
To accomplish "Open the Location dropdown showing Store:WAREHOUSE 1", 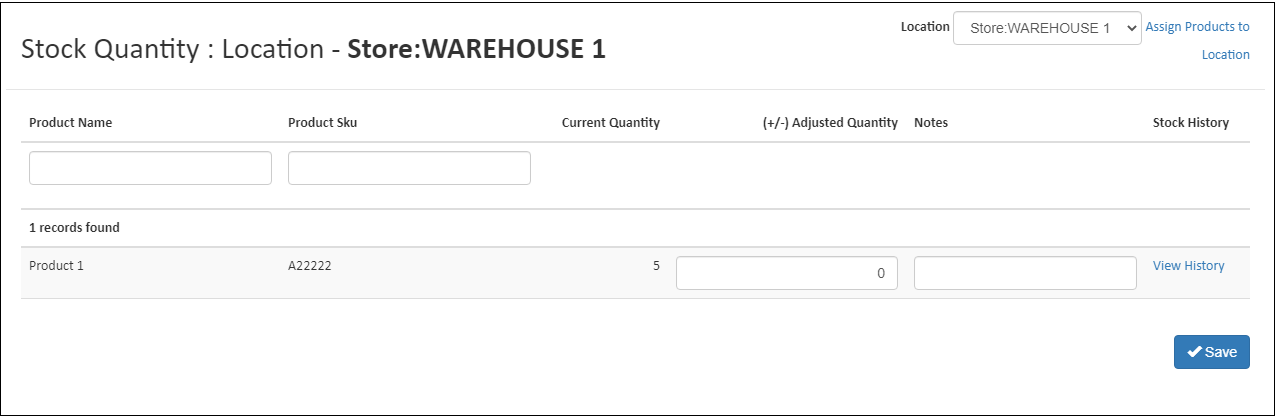I will 1046,29.
